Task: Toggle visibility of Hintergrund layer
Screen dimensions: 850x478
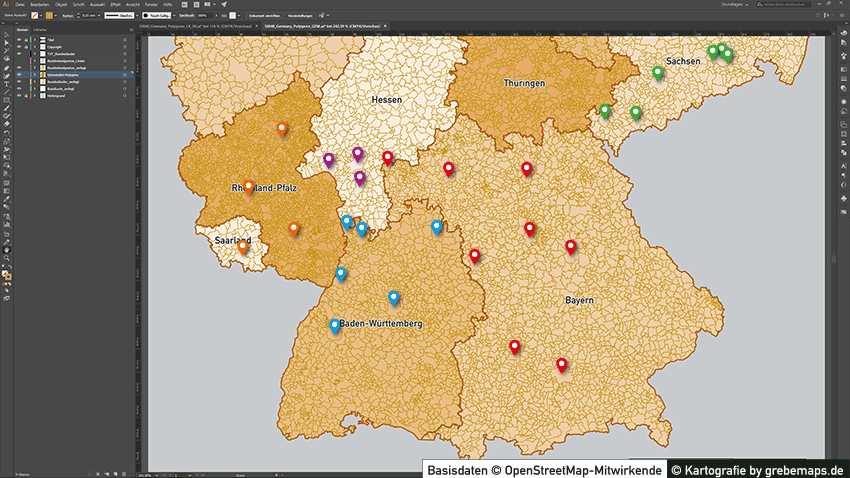Action: pos(19,95)
